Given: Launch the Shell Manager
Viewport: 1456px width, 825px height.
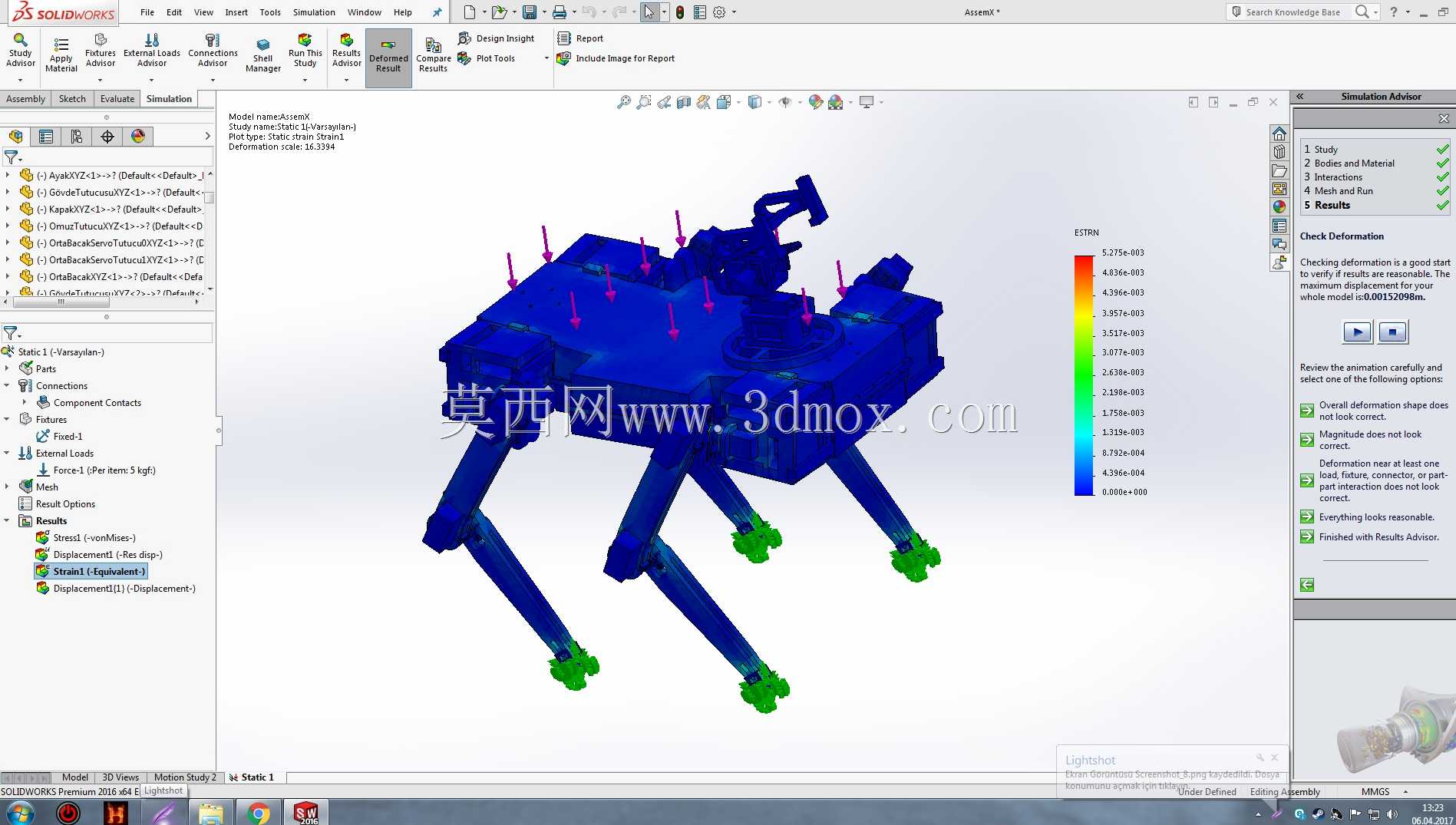Looking at the screenshot, I should pyautogui.click(x=263, y=55).
